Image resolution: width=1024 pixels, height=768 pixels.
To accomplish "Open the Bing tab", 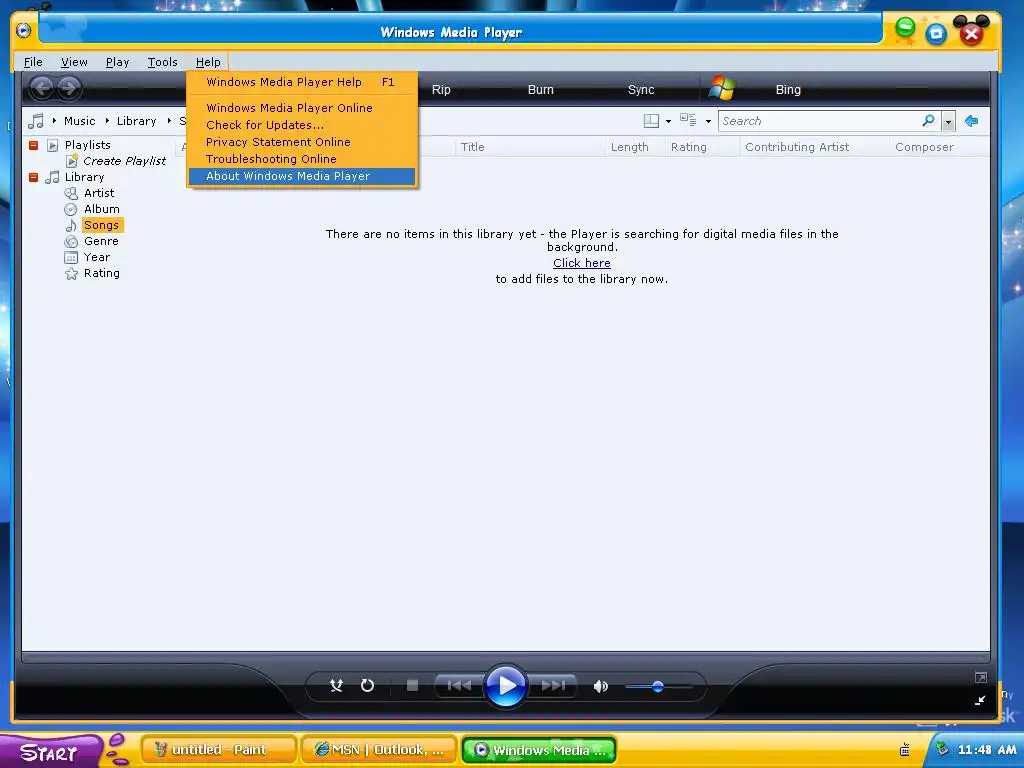I will coord(788,89).
